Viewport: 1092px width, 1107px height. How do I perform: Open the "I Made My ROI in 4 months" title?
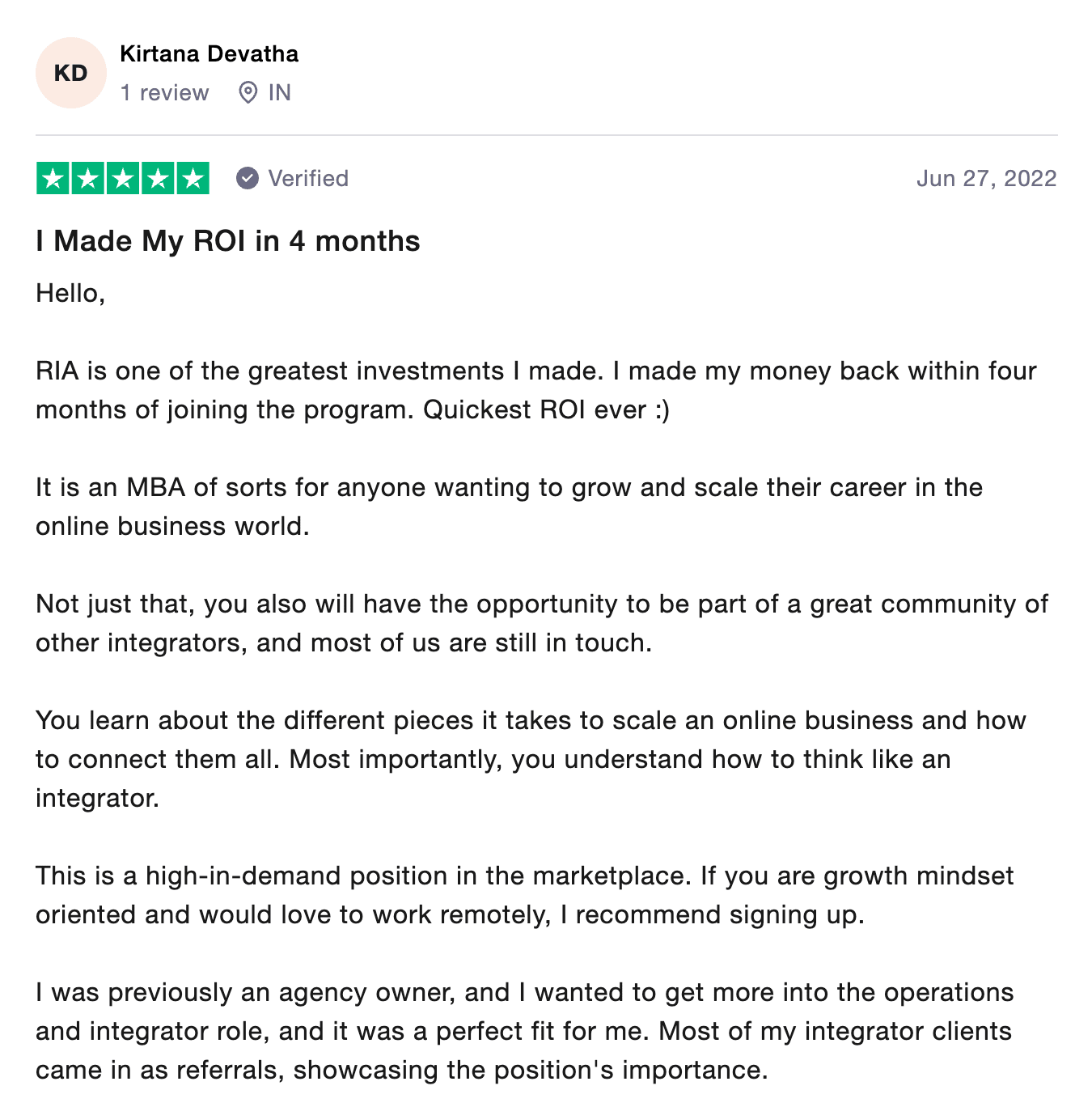click(x=227, y=241)
